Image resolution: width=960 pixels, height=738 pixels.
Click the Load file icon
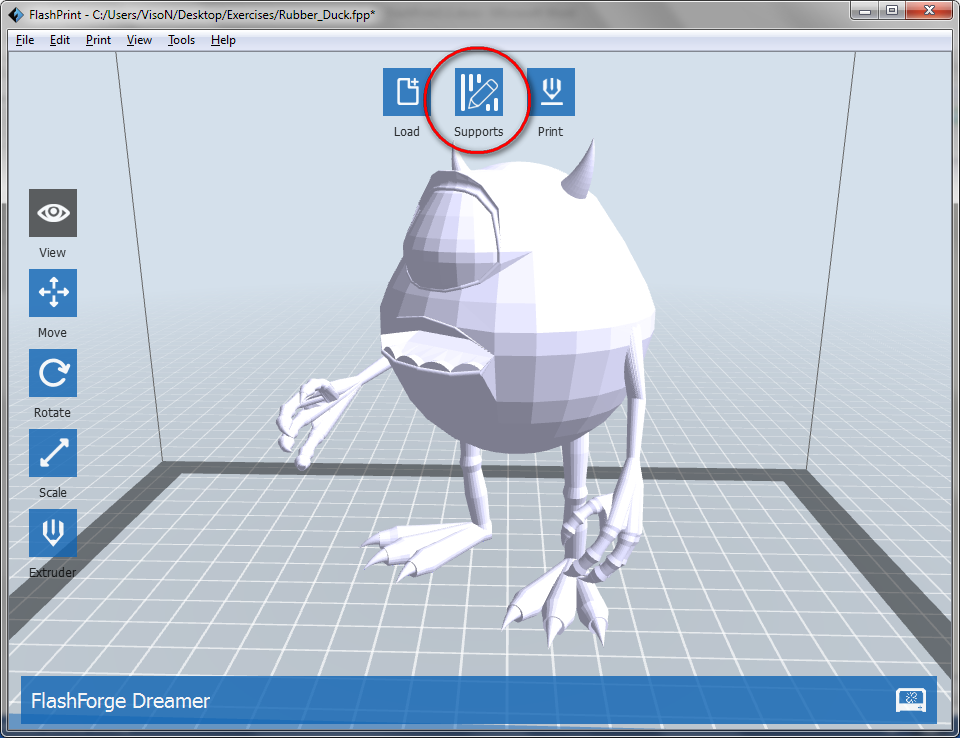[407, 92]
